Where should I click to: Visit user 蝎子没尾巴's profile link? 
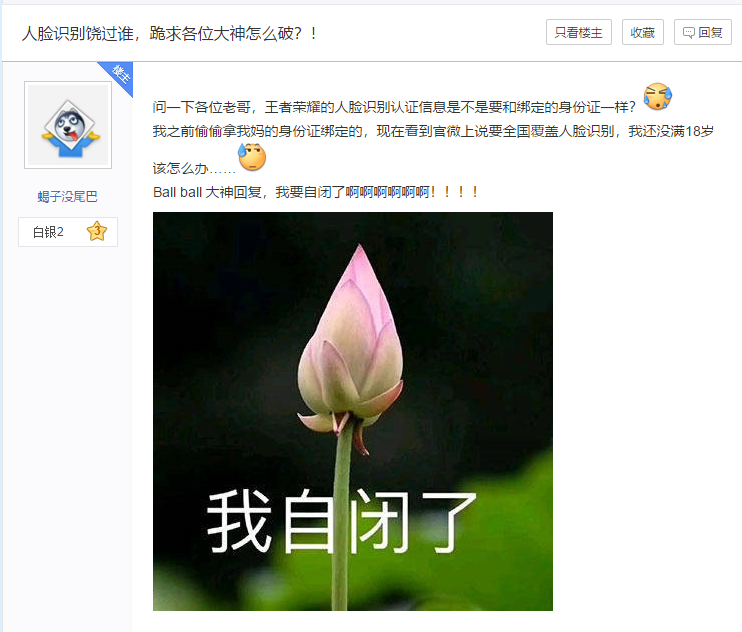[68, 196]
